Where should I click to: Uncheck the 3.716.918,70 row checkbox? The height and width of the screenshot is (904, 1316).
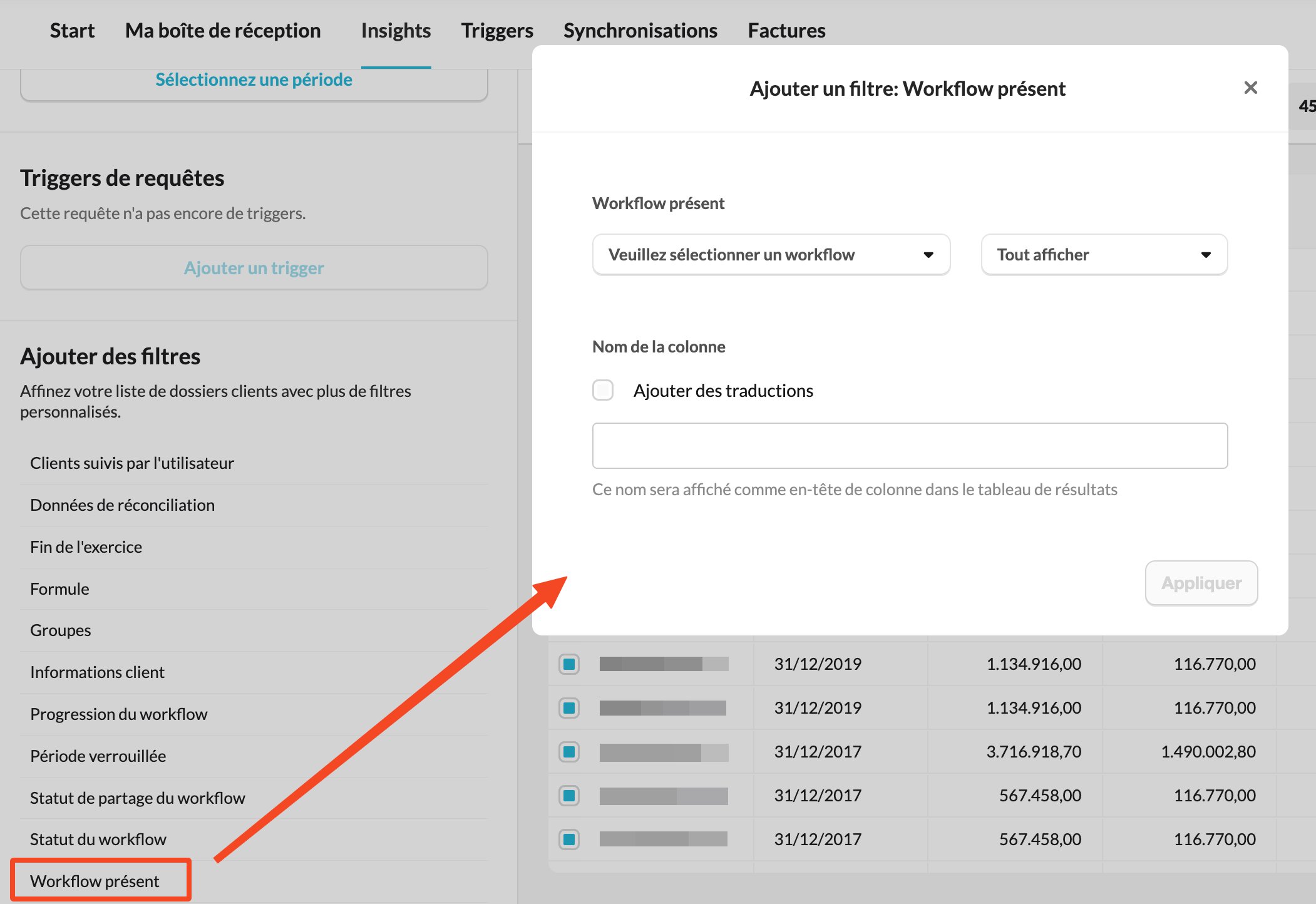[x=569, y=751]
